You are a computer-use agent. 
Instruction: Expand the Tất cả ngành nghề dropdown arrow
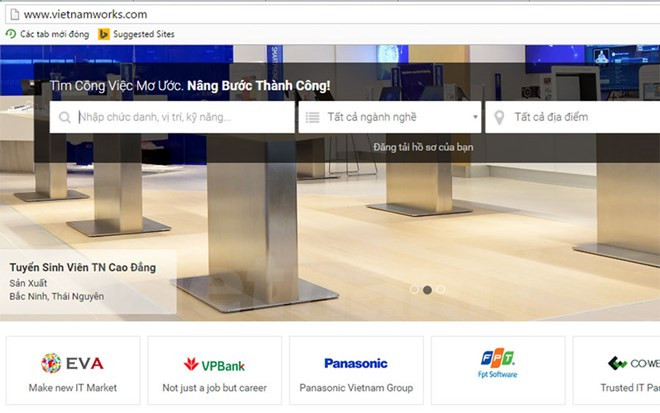[x=474, y=118]
